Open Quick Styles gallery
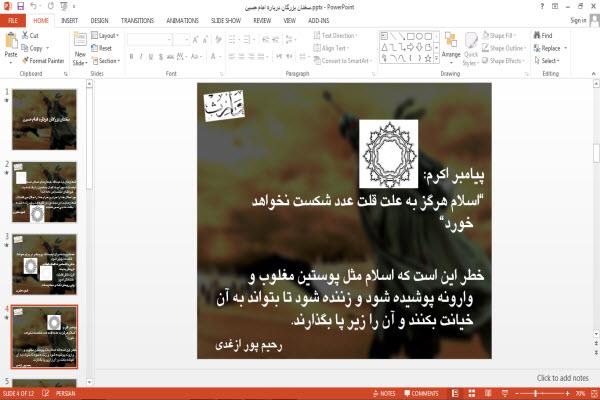Viewport: 600px width, 400px height. 470,49
